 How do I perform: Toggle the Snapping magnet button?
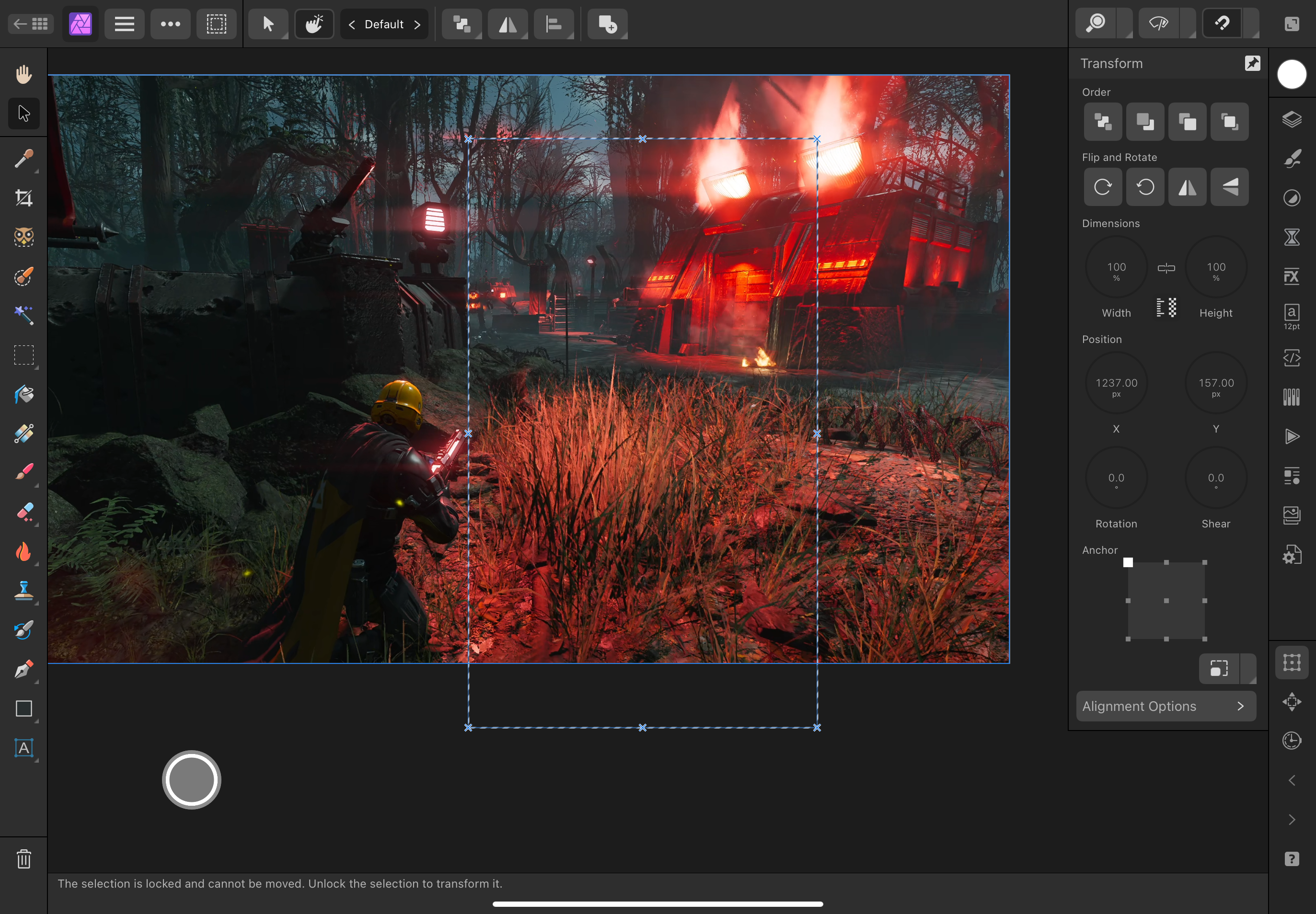[x=1221, y=23]
